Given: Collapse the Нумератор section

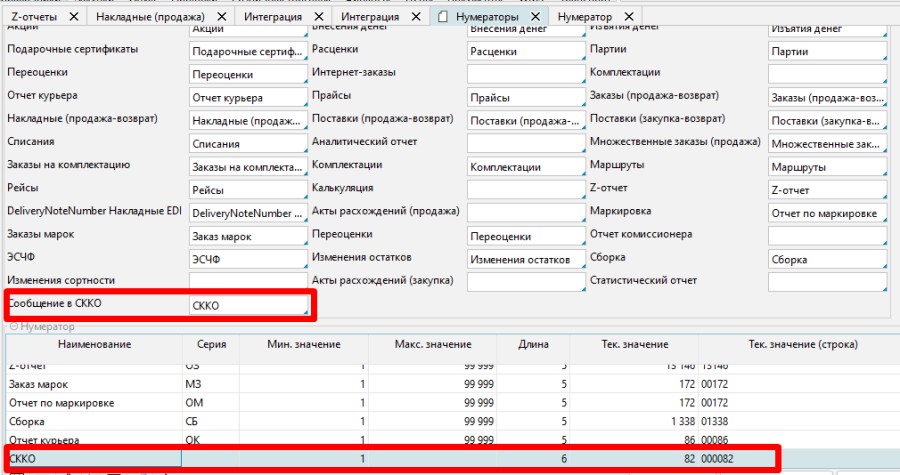Looking at the screenshot, I should coord(13,327).
